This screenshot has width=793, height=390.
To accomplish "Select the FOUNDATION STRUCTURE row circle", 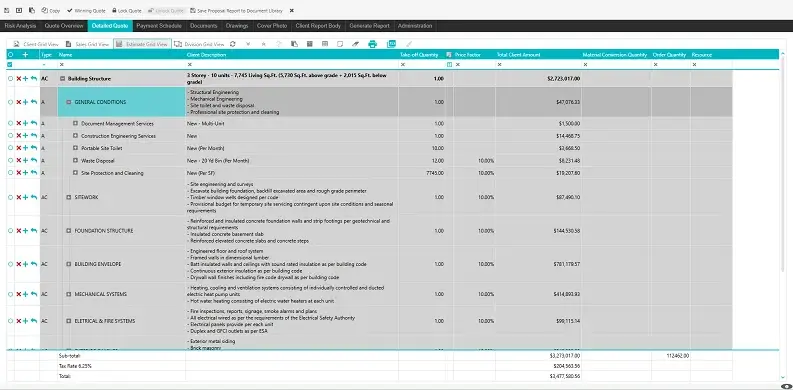I will (10, 231).
